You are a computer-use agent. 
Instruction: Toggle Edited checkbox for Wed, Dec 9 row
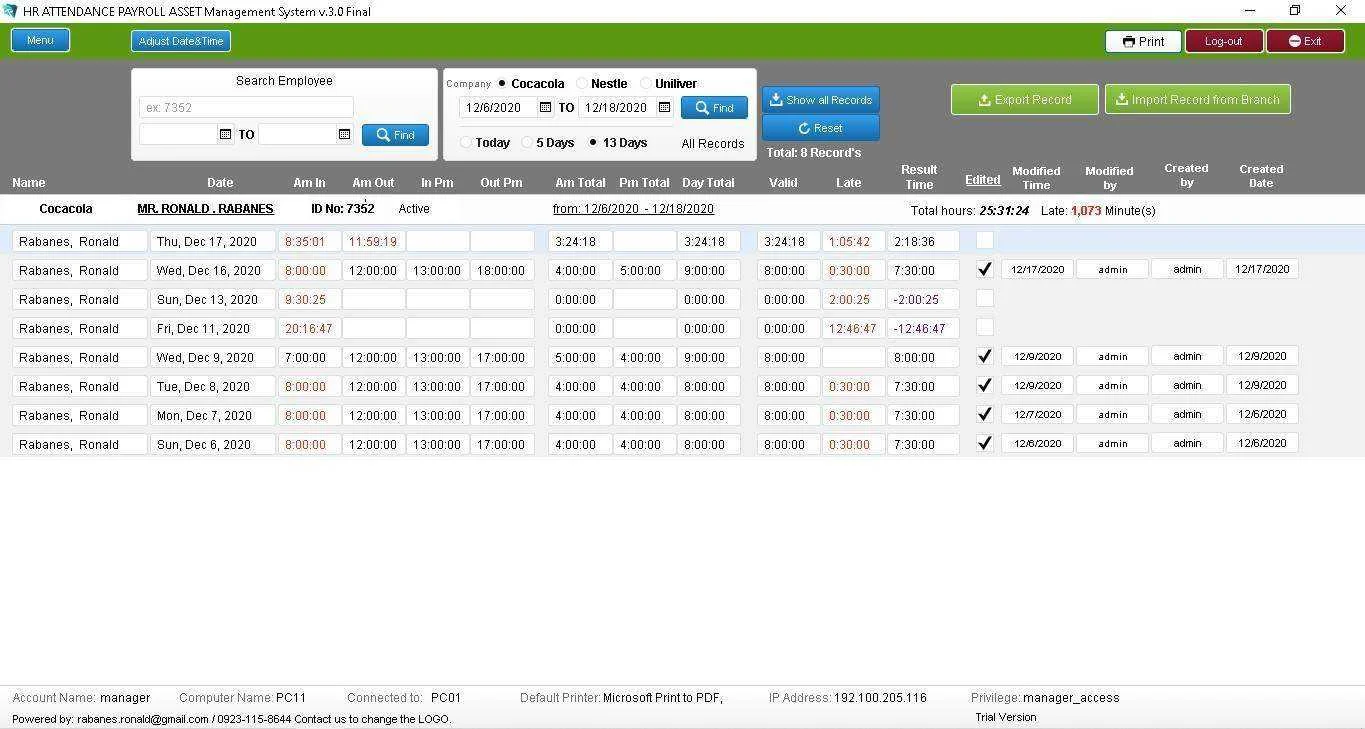pyautogui.click(x=985, y=357)
